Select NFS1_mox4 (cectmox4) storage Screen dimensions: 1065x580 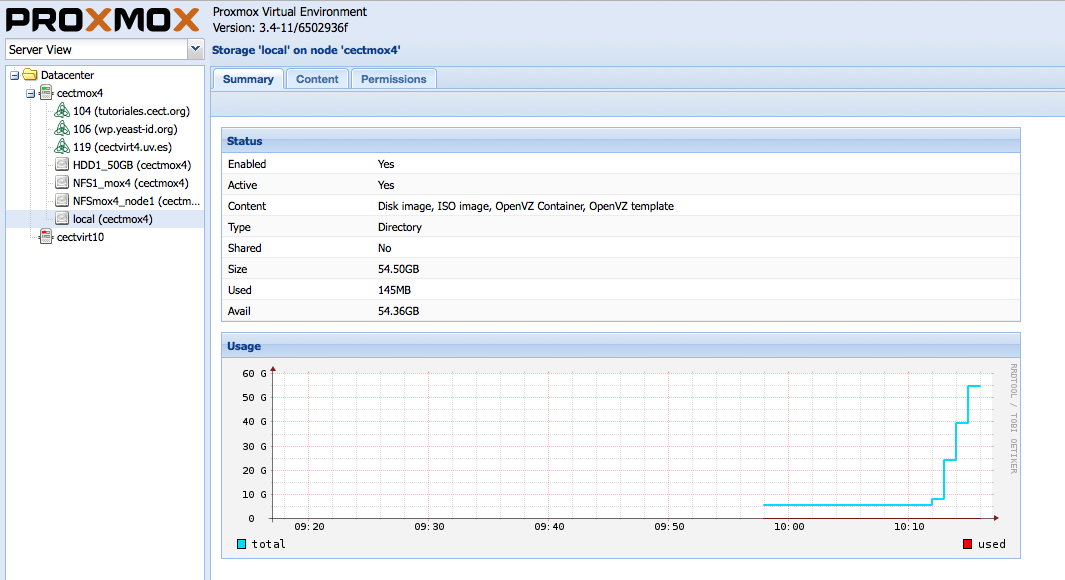(130, 183)
